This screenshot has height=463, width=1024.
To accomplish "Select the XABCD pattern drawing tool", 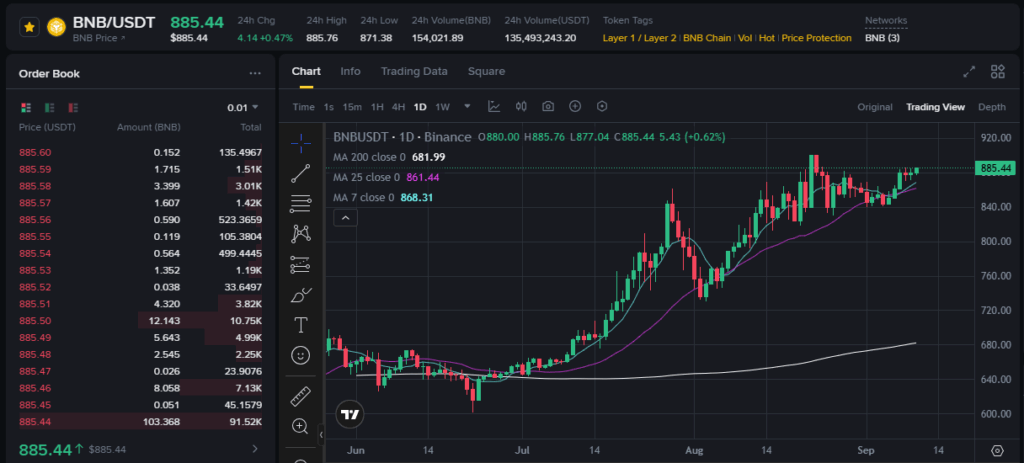I will pos(300,234).
